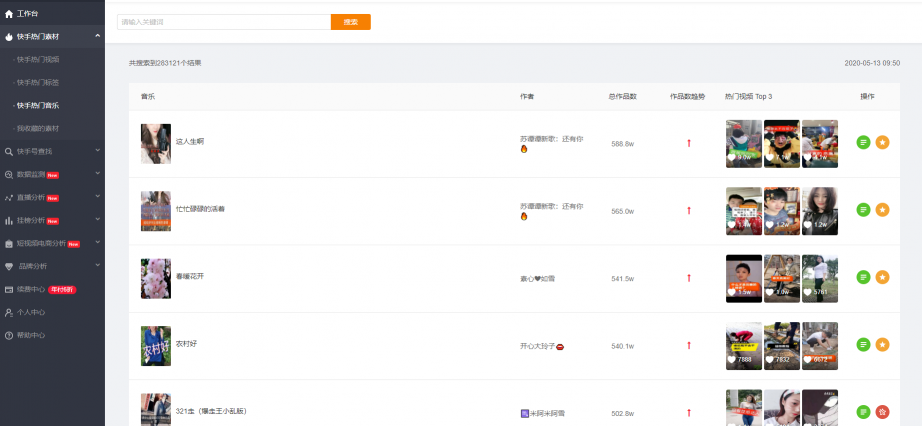Click the 数据监测 monitoring icon
The image size is (922, 426).
click(x=9, y=175)
